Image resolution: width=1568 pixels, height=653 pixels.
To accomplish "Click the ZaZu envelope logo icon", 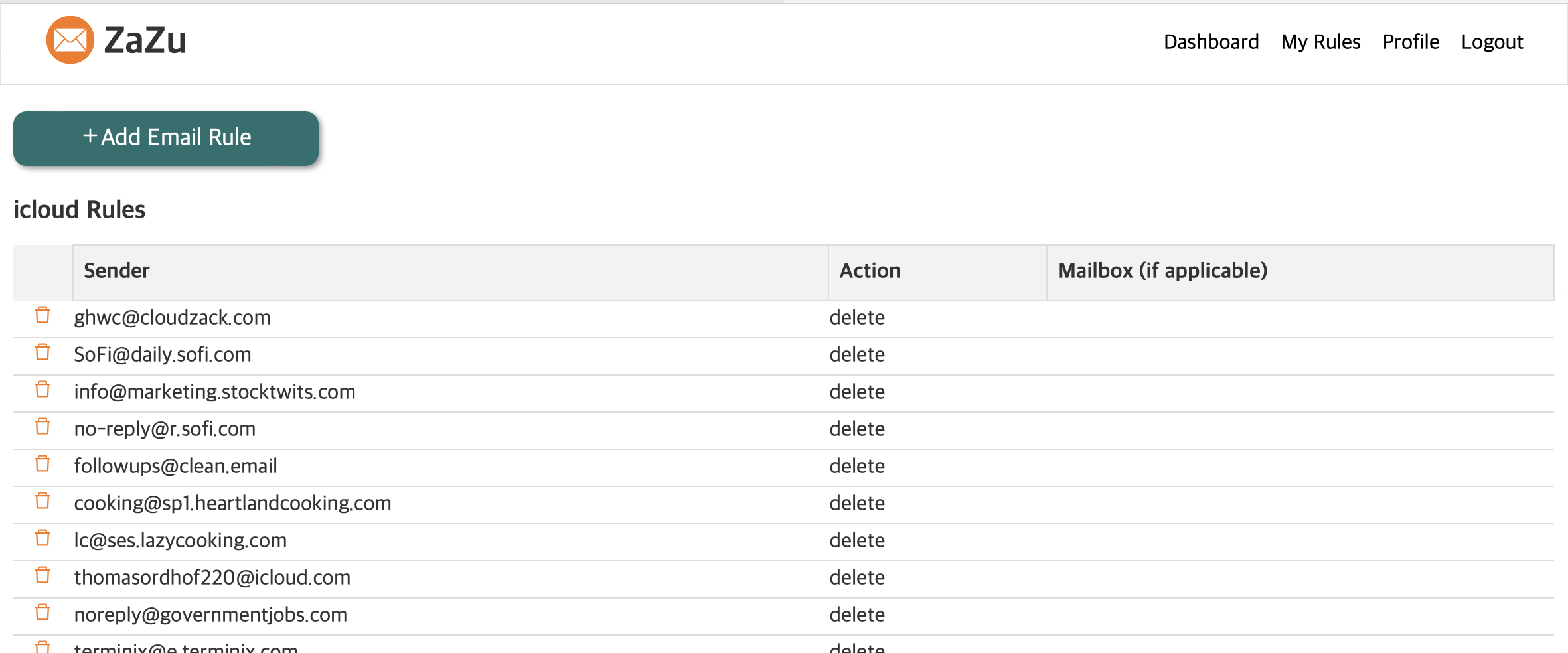I will tap(70, 40).
